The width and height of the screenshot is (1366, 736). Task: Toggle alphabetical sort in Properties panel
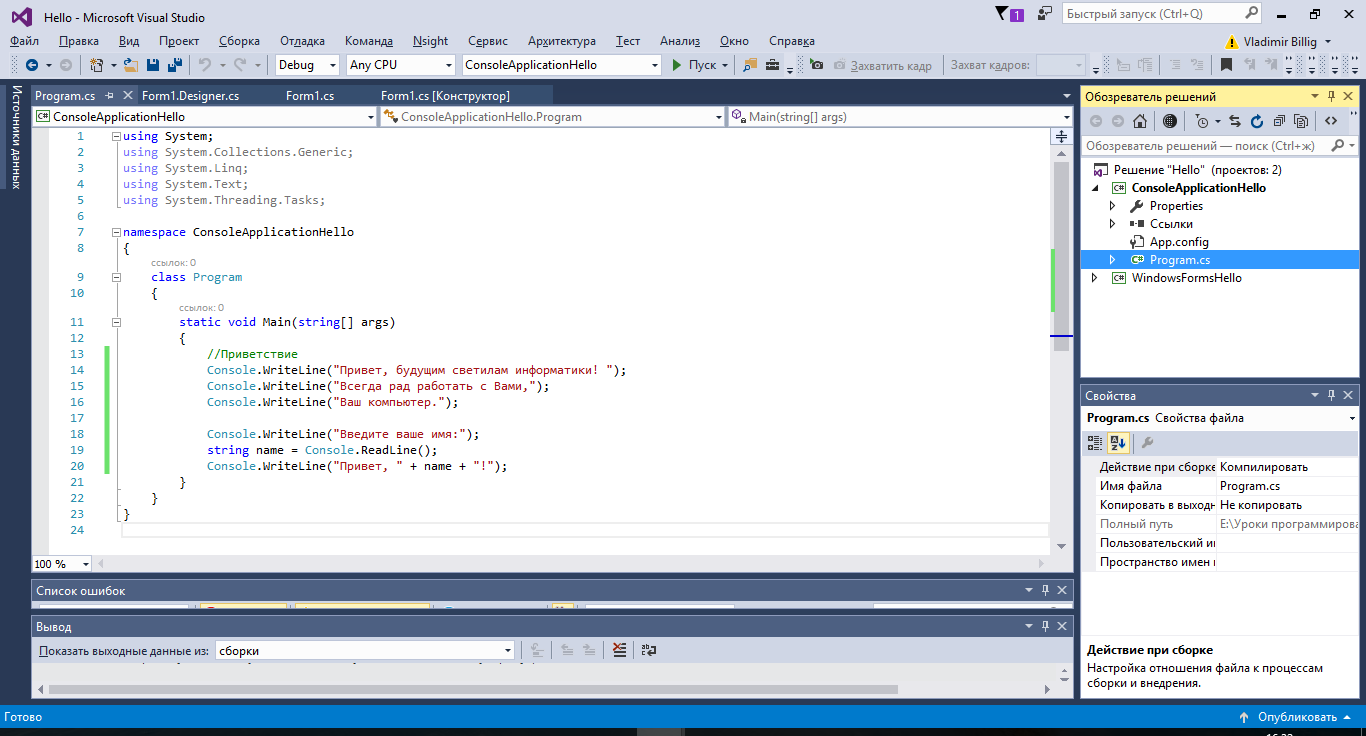(x=1118, y=443)
